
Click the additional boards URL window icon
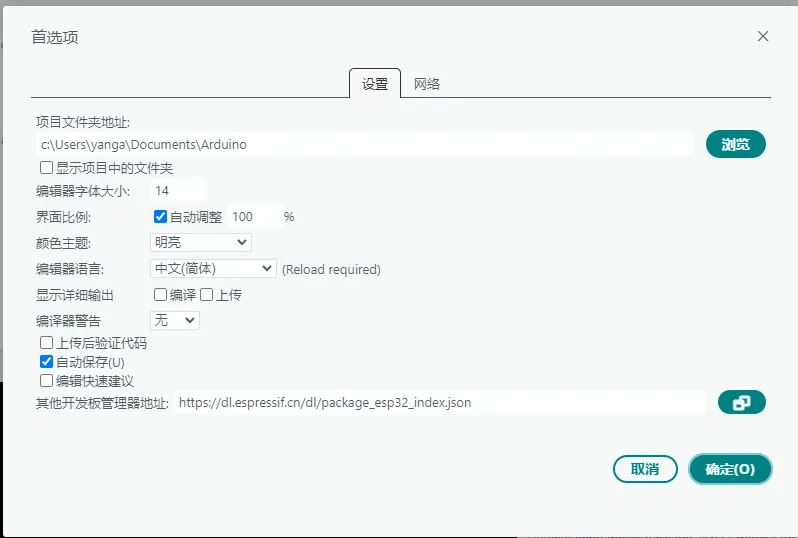[741, 403]
